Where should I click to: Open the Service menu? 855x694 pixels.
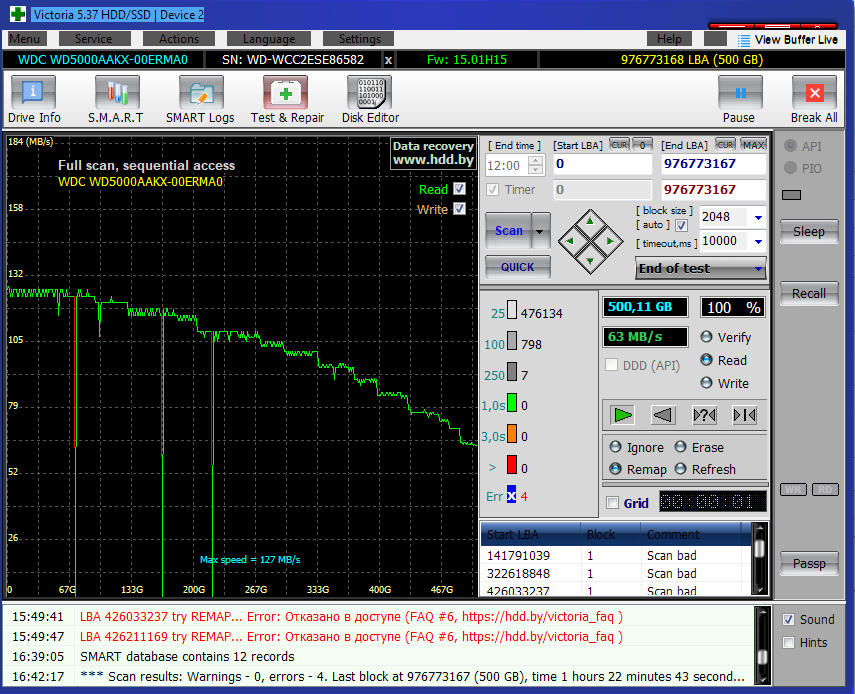click(x=94, y=39)
